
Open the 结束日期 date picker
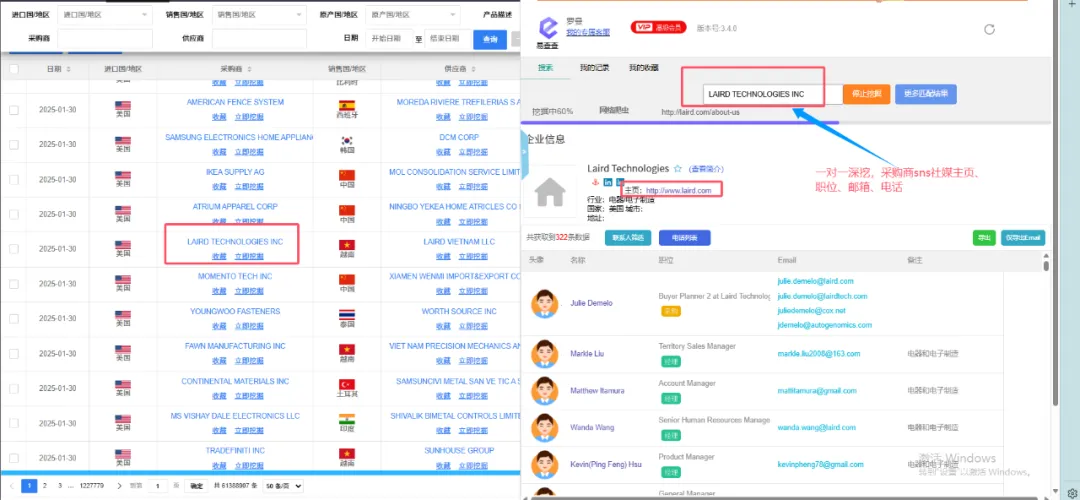tap(447, 39)
